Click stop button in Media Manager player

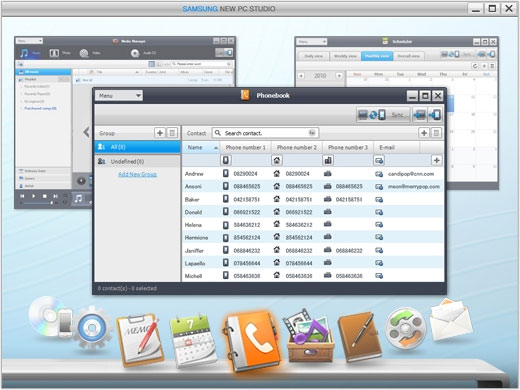point(44,196)
